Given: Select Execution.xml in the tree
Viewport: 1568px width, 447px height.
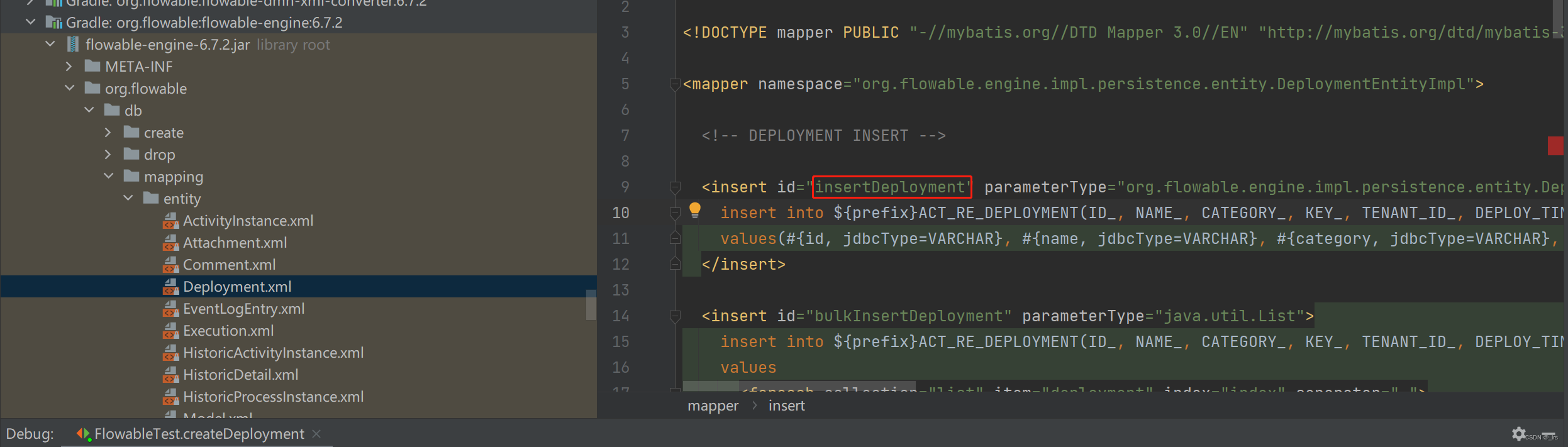Looking at the screenshot, I should click(228, 331).
